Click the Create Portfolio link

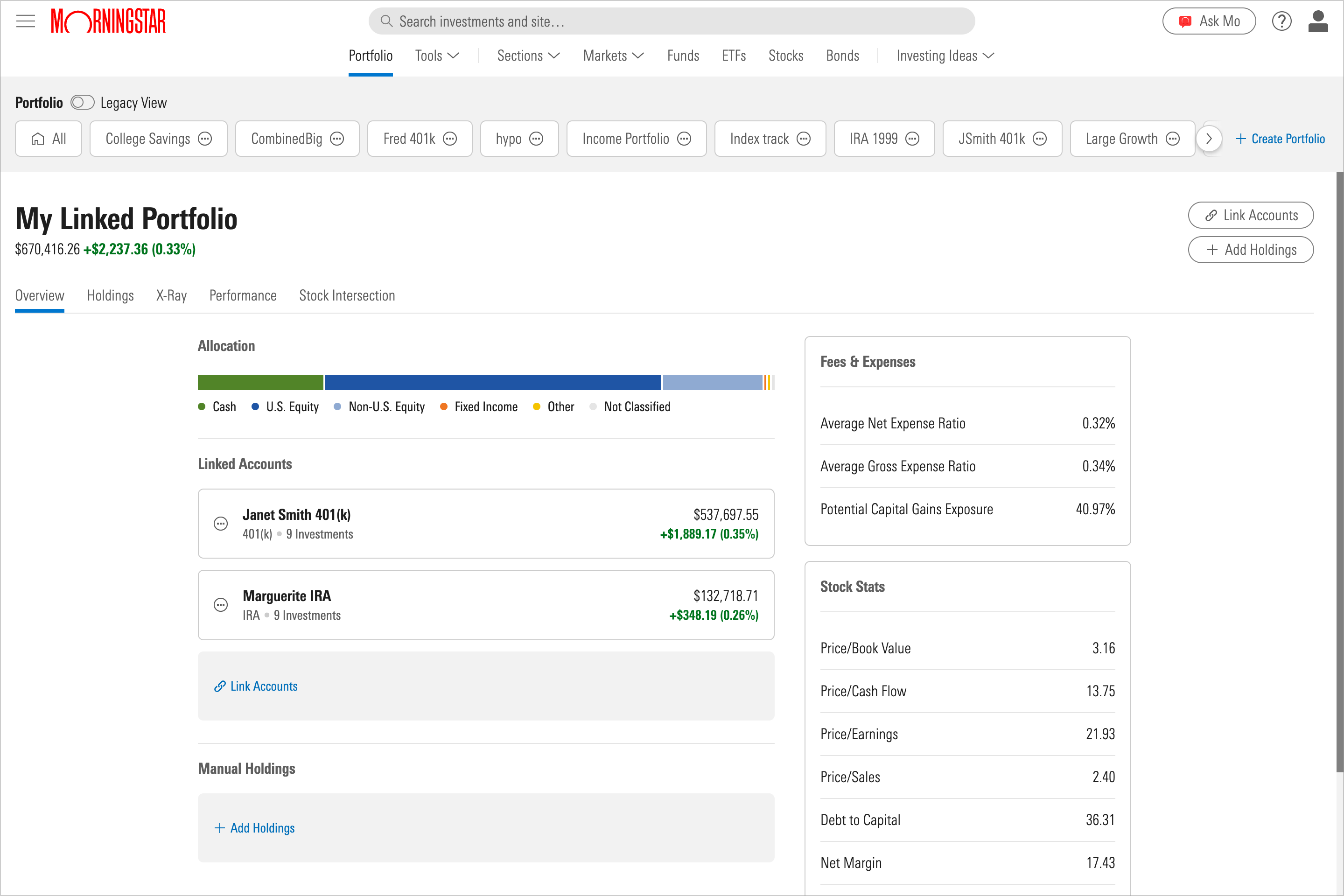(1280, 139)
